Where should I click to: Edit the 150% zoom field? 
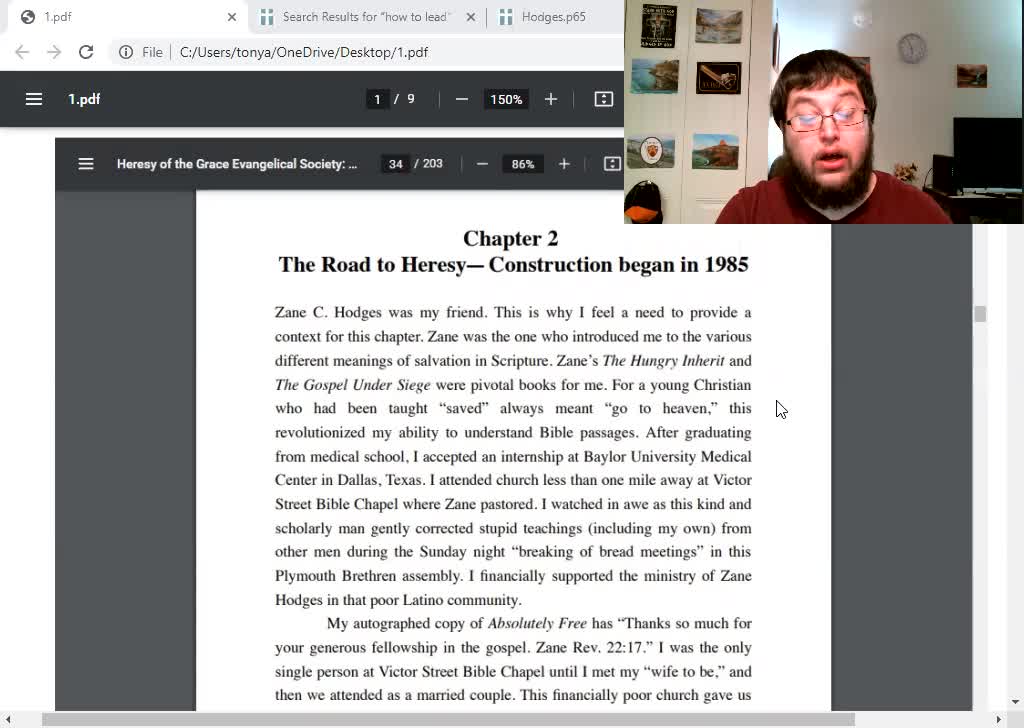pos(506,99)
